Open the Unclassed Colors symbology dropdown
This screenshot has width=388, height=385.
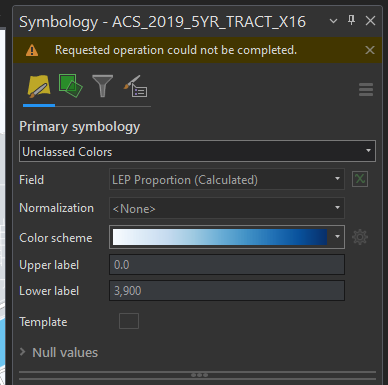(x=197, y=151)
